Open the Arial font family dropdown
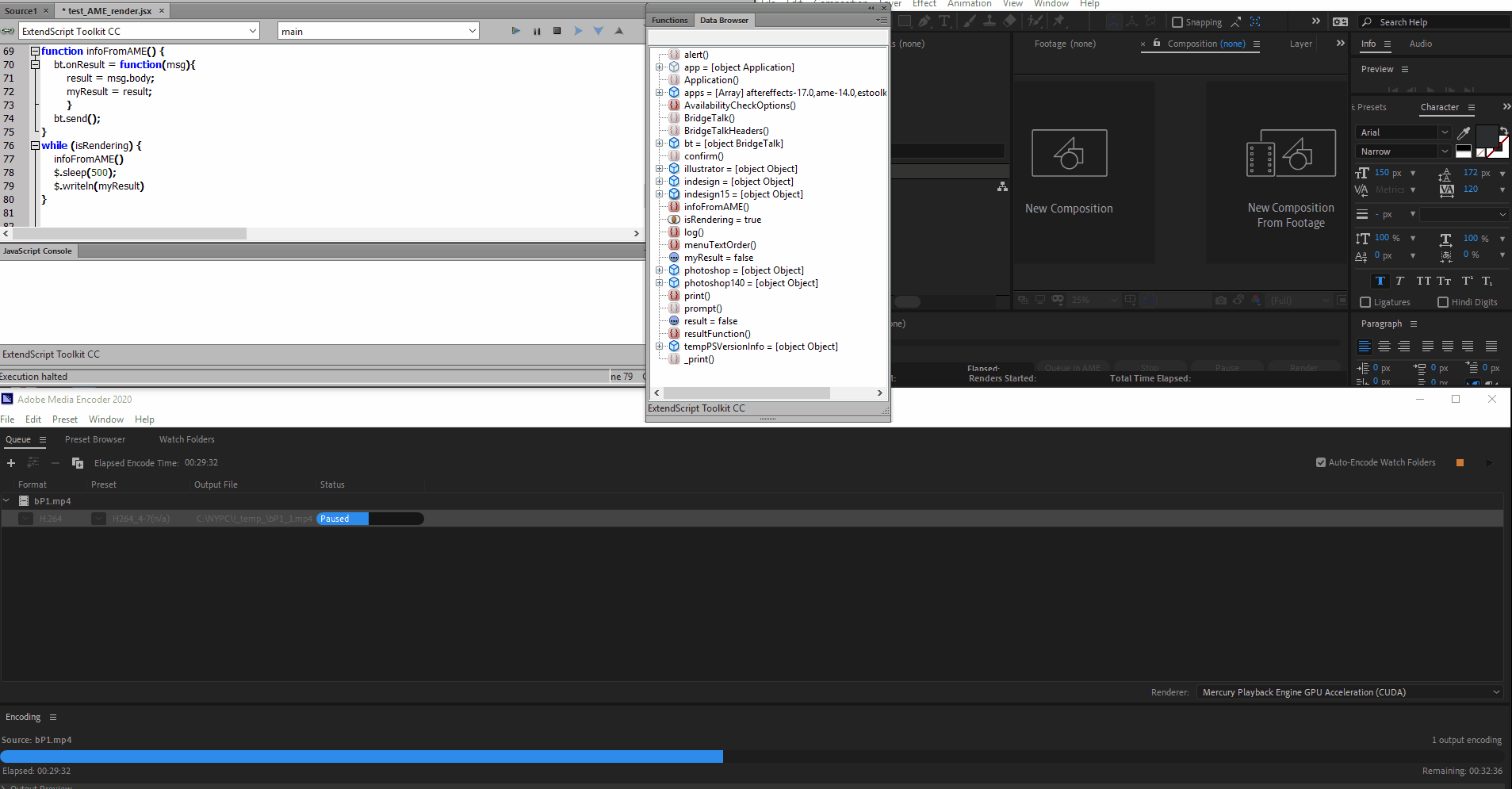The image size is (1512, 789). click(x=1404, y=132)
